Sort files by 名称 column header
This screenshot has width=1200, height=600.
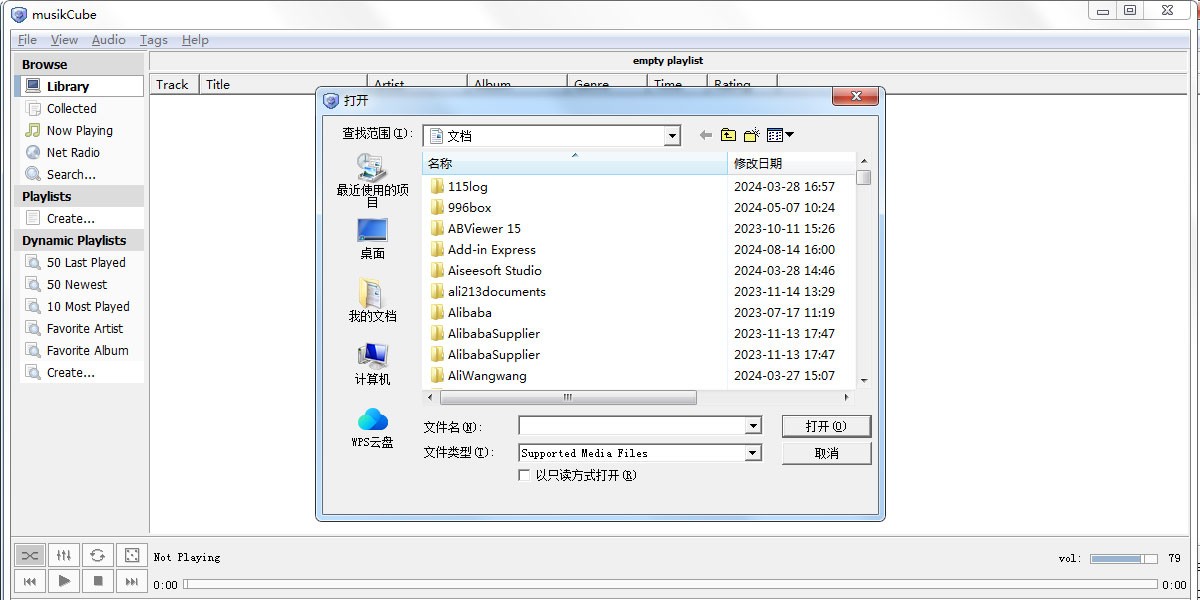(574, 163)
